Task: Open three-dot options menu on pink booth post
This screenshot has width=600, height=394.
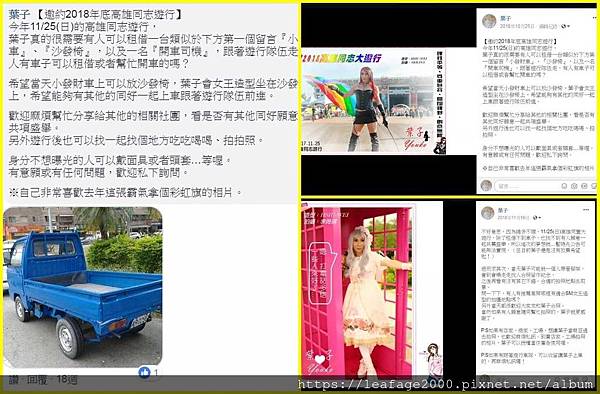Action: point(586,210)
